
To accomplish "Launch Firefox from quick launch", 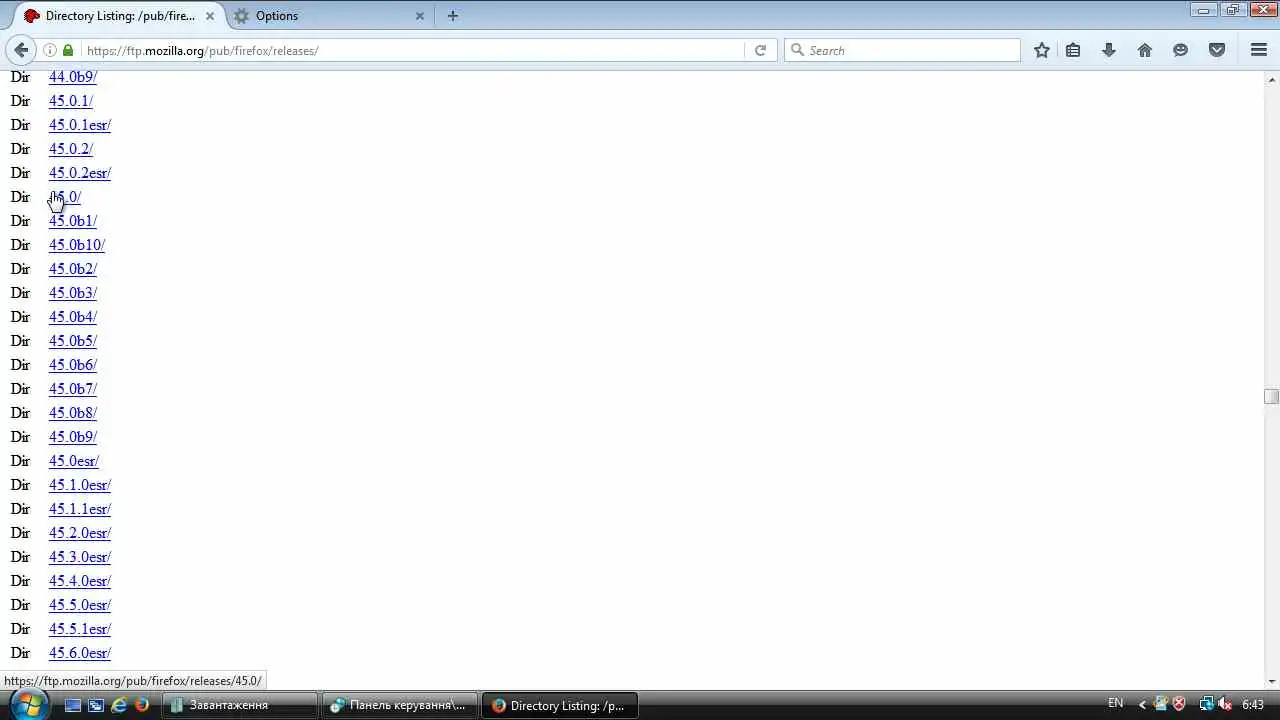I will pos(142,705).
